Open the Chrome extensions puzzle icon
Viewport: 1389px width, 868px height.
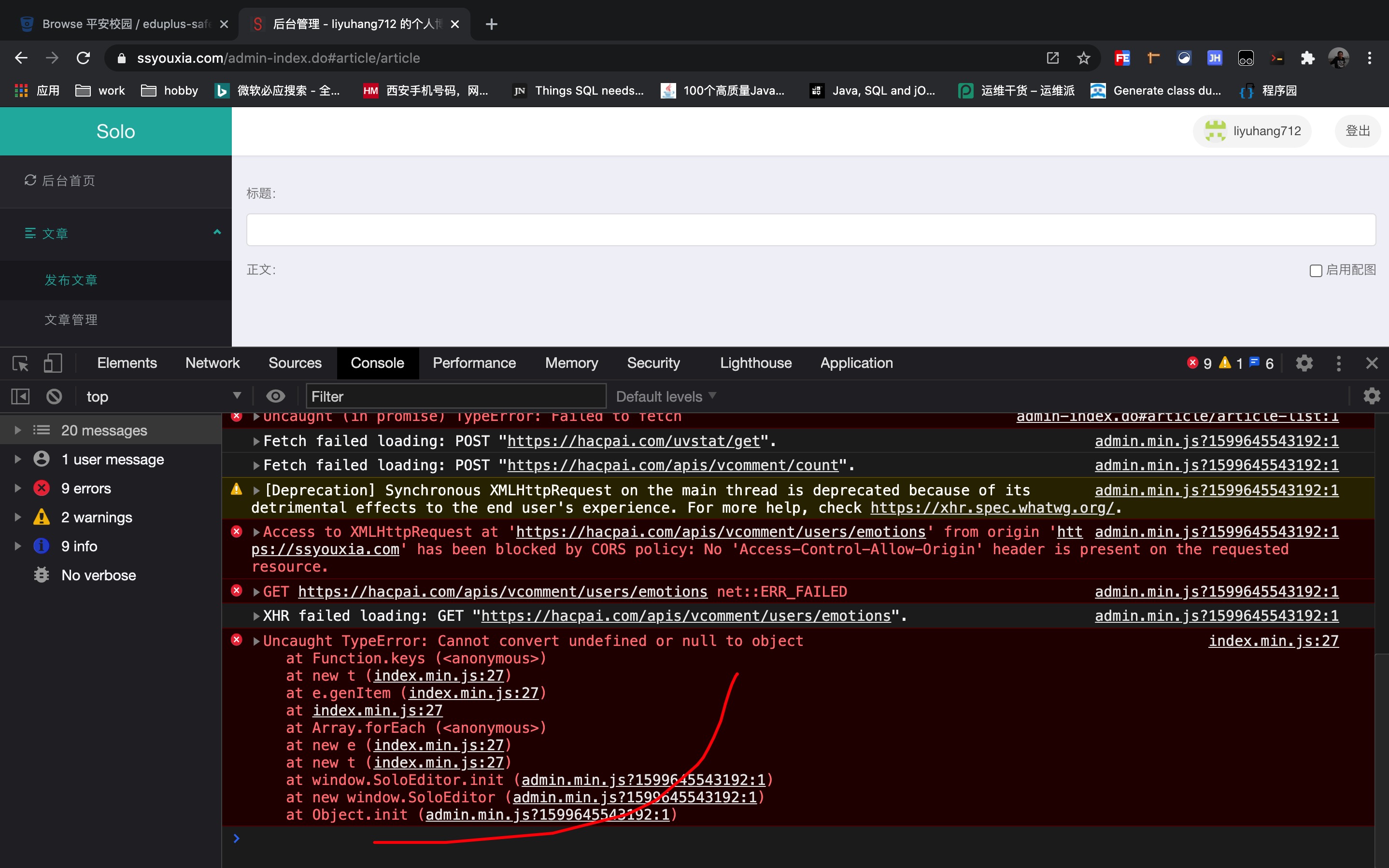pyautogui.click(x=1307, y=58)
